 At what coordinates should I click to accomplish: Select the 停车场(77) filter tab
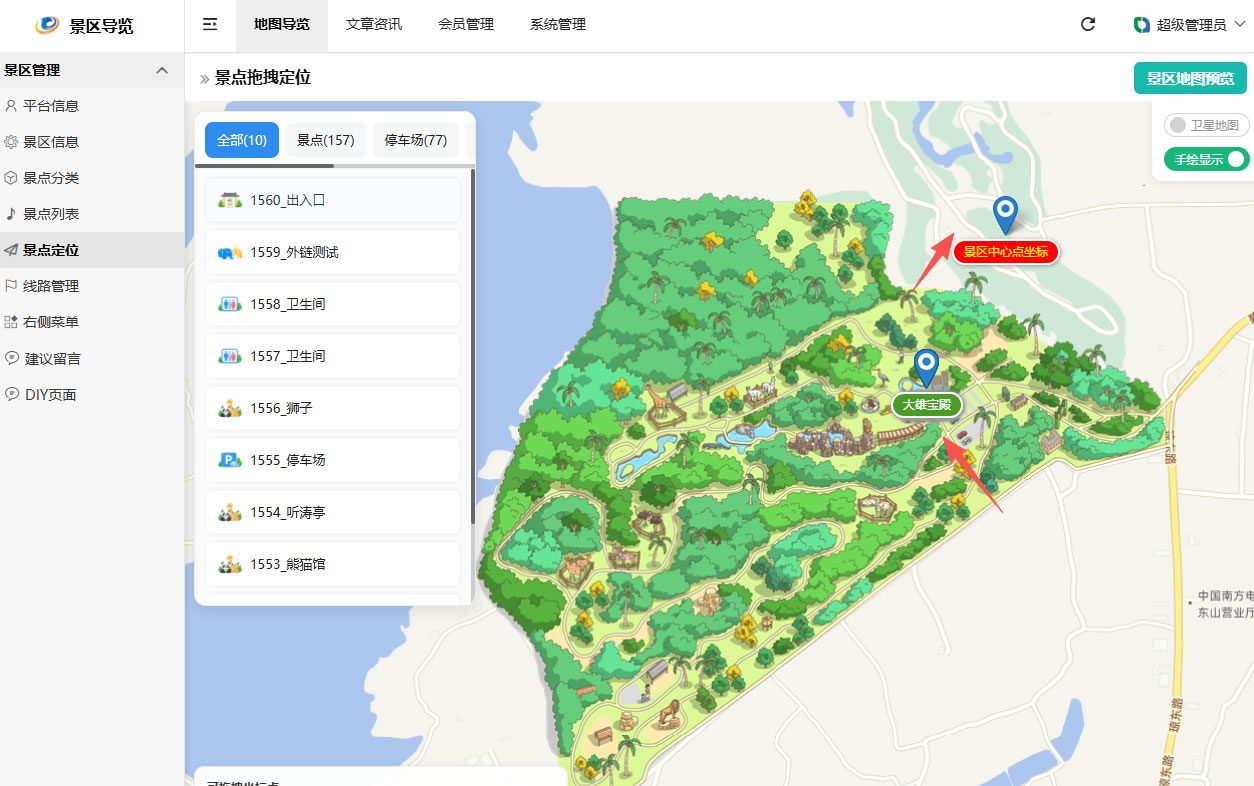pos(416,140)
